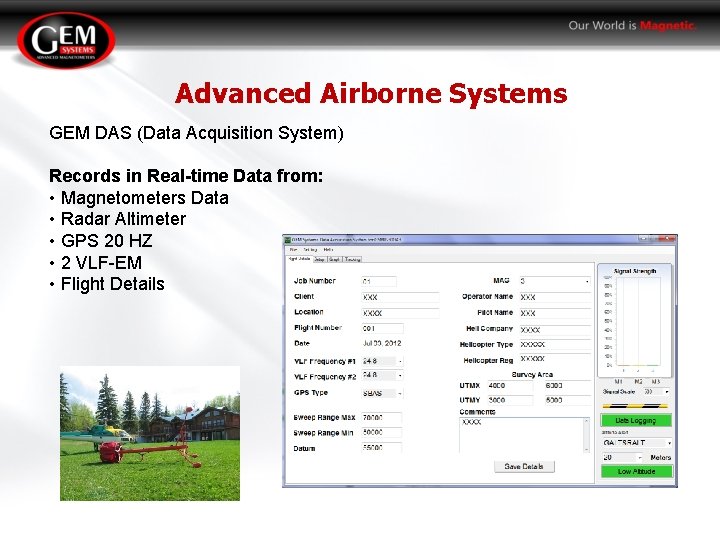Click the Signal Strength chart

point(635,319)
